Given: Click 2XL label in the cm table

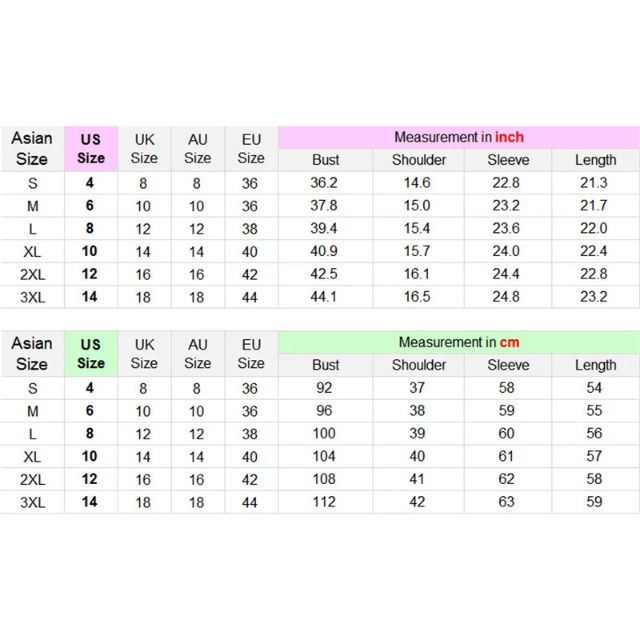Looking at the screenshot, I should coord(32,480).
